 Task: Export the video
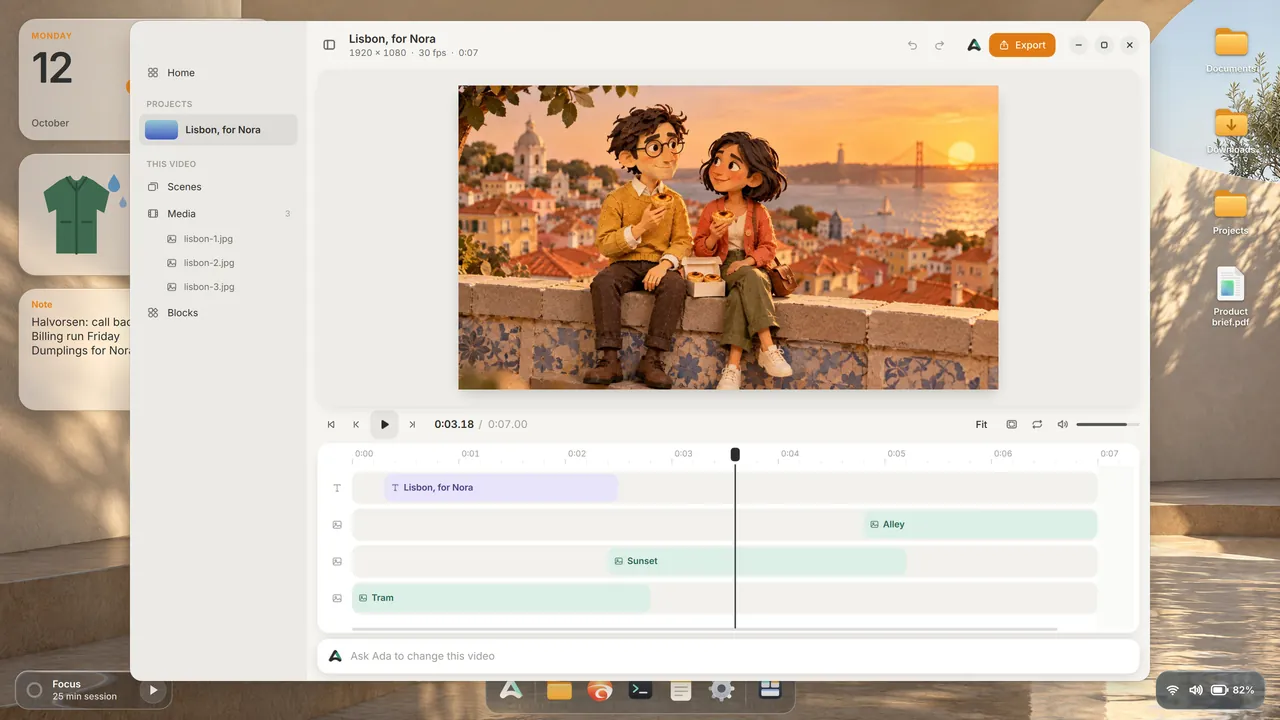click(x=1022, y=45)
